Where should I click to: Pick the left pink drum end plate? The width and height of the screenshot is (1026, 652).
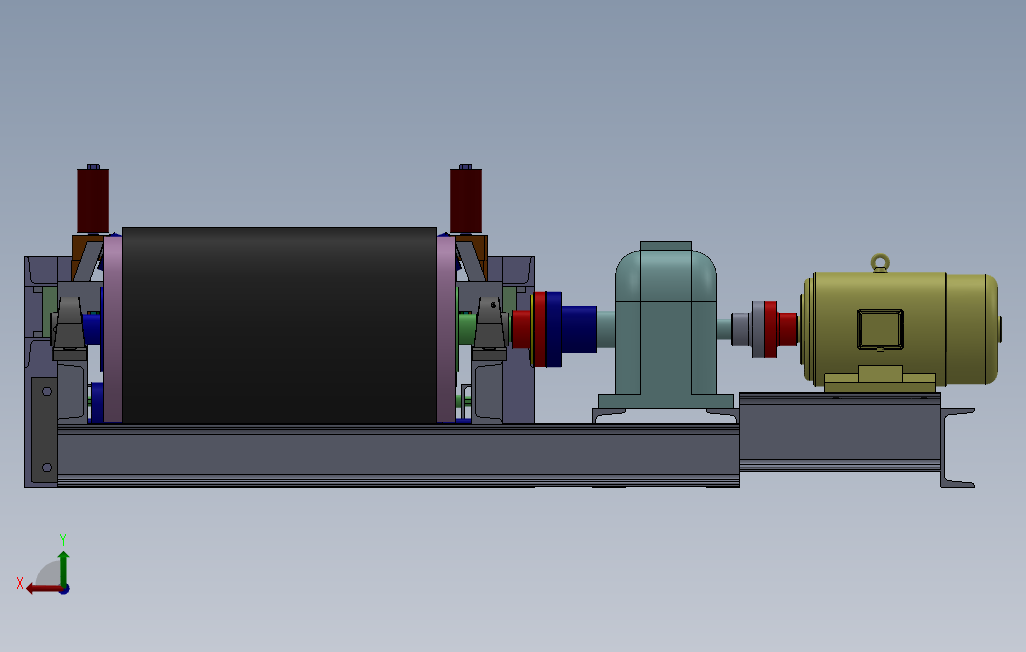tap(113, 329)
